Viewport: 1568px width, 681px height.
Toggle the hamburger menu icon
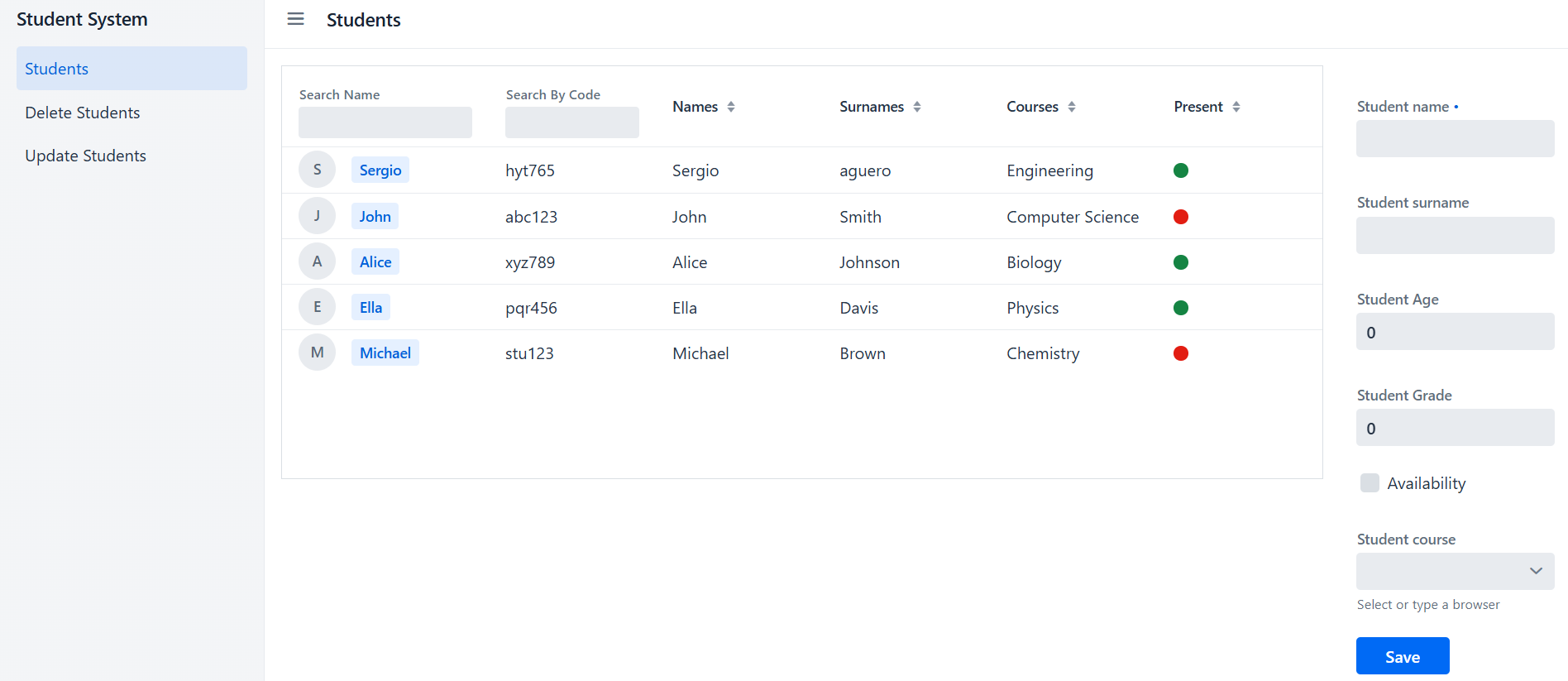click(295, 19)
